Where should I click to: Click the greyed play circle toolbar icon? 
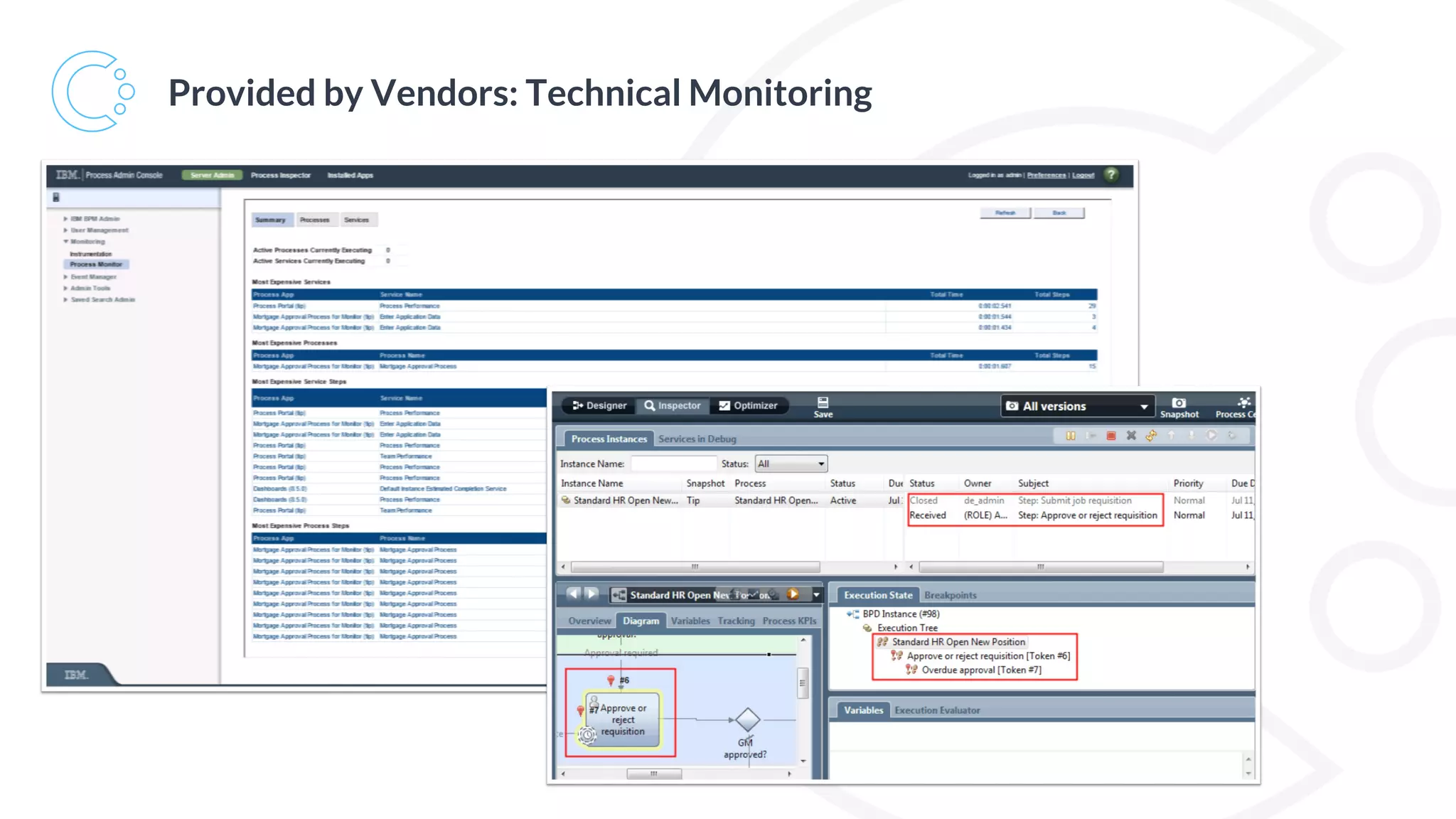1211,436
